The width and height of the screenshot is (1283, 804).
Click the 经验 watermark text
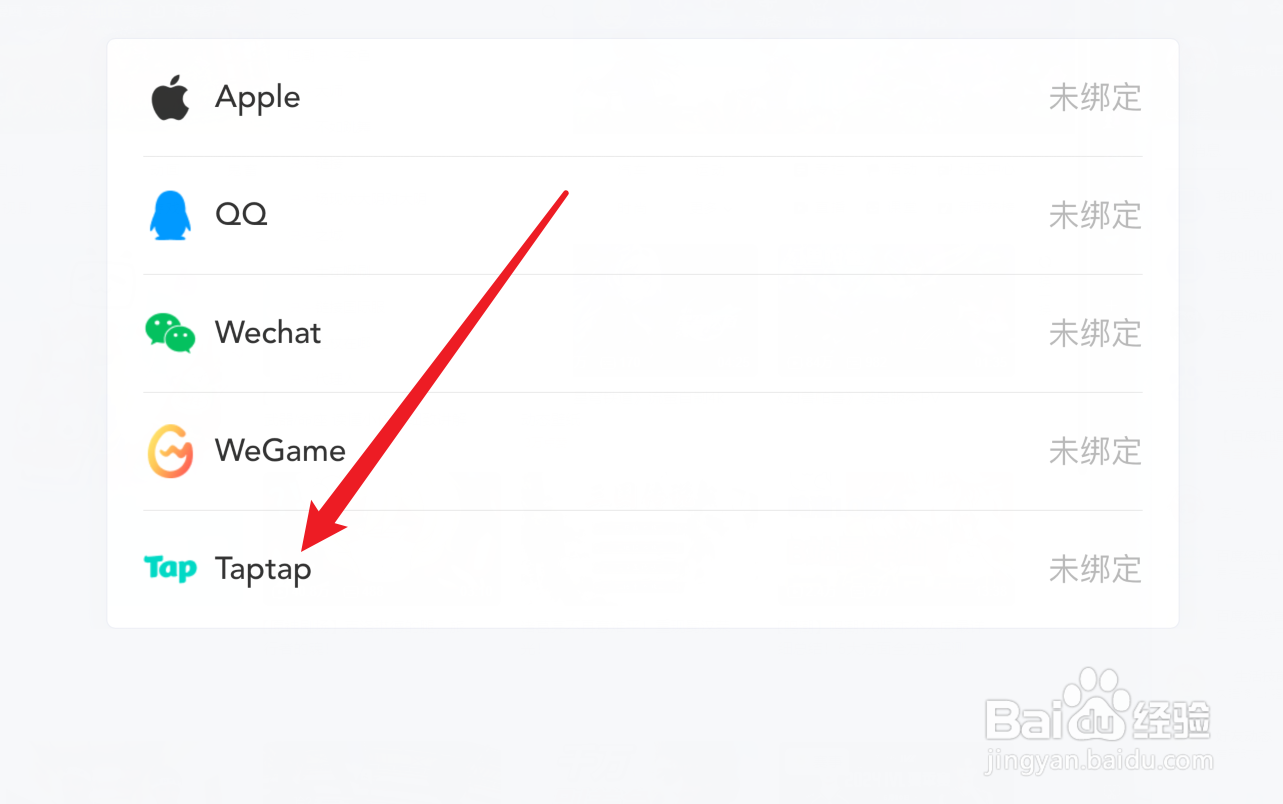click(1171, 720)
